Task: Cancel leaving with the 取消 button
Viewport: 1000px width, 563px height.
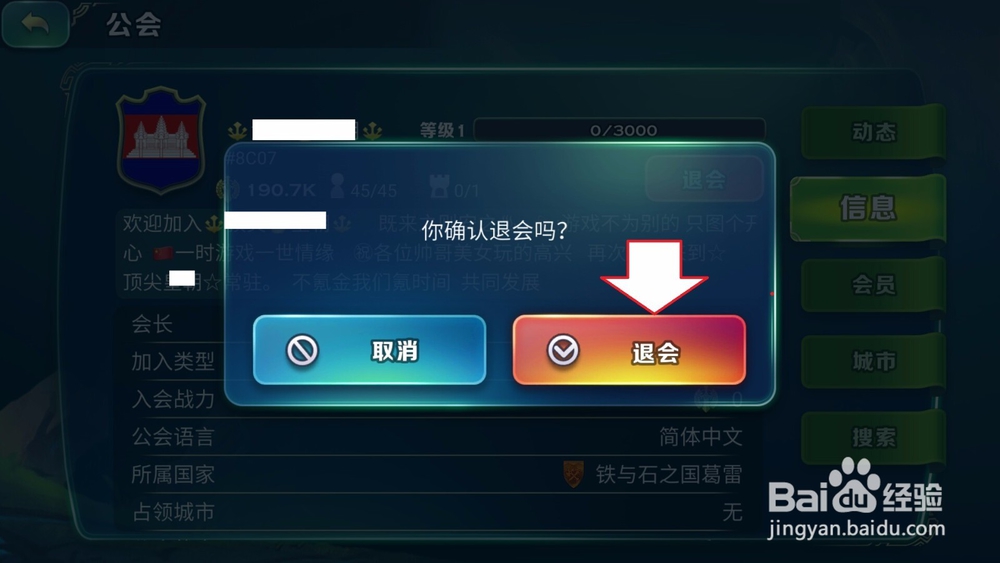Action: click(x=369, y=350)
